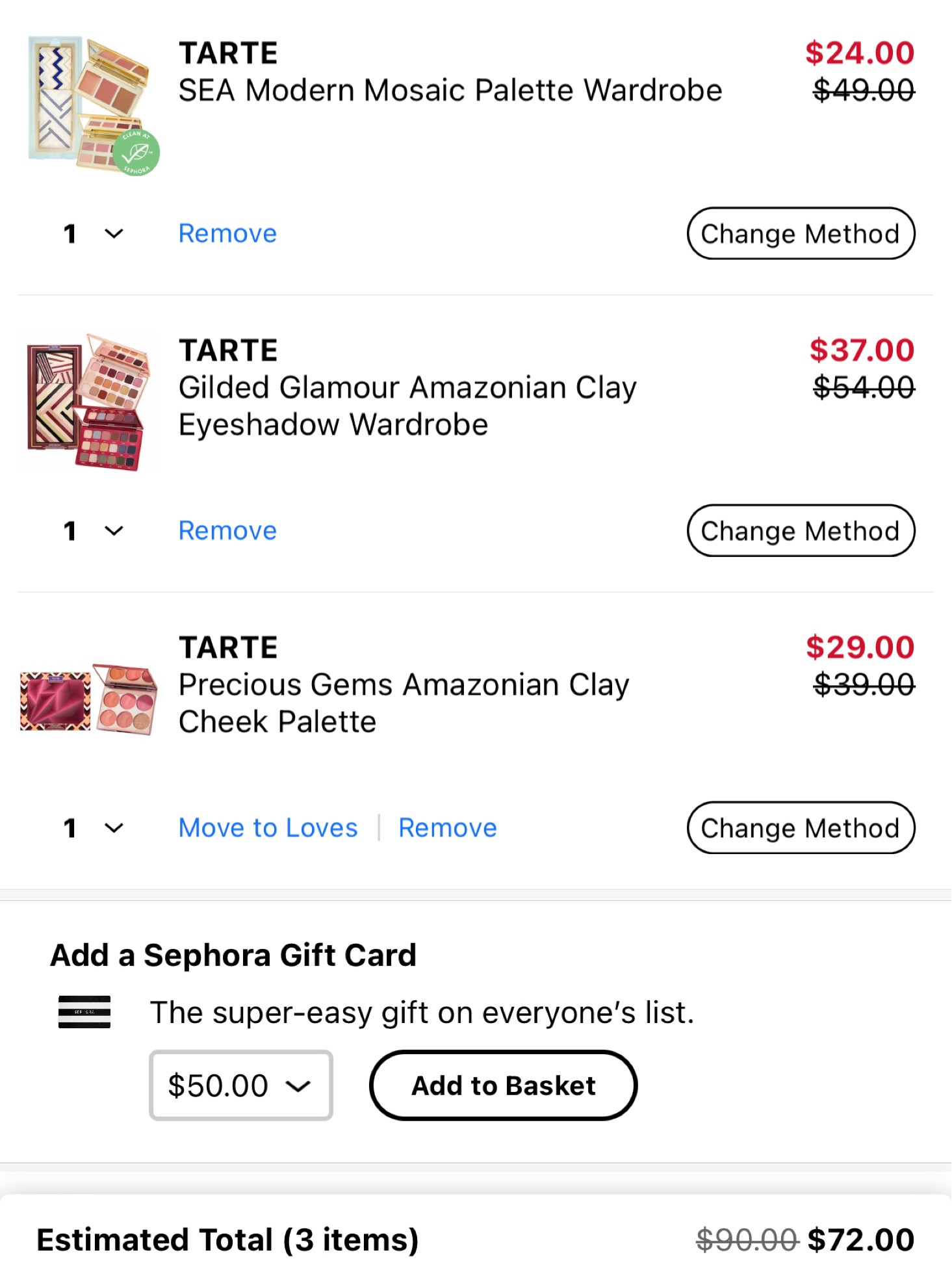Image resolution: width=952 pixels, height=1283 pixels.
Task: Remove SEA Modern Mosaic Palette Wardrobe from basket
Action: click(227, 233)
